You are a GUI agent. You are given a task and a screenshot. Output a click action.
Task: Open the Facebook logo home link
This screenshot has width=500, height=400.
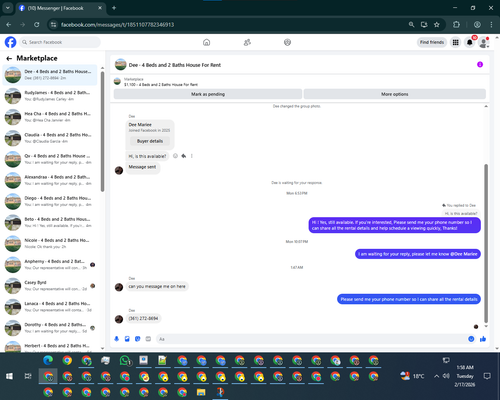point(10,42)
